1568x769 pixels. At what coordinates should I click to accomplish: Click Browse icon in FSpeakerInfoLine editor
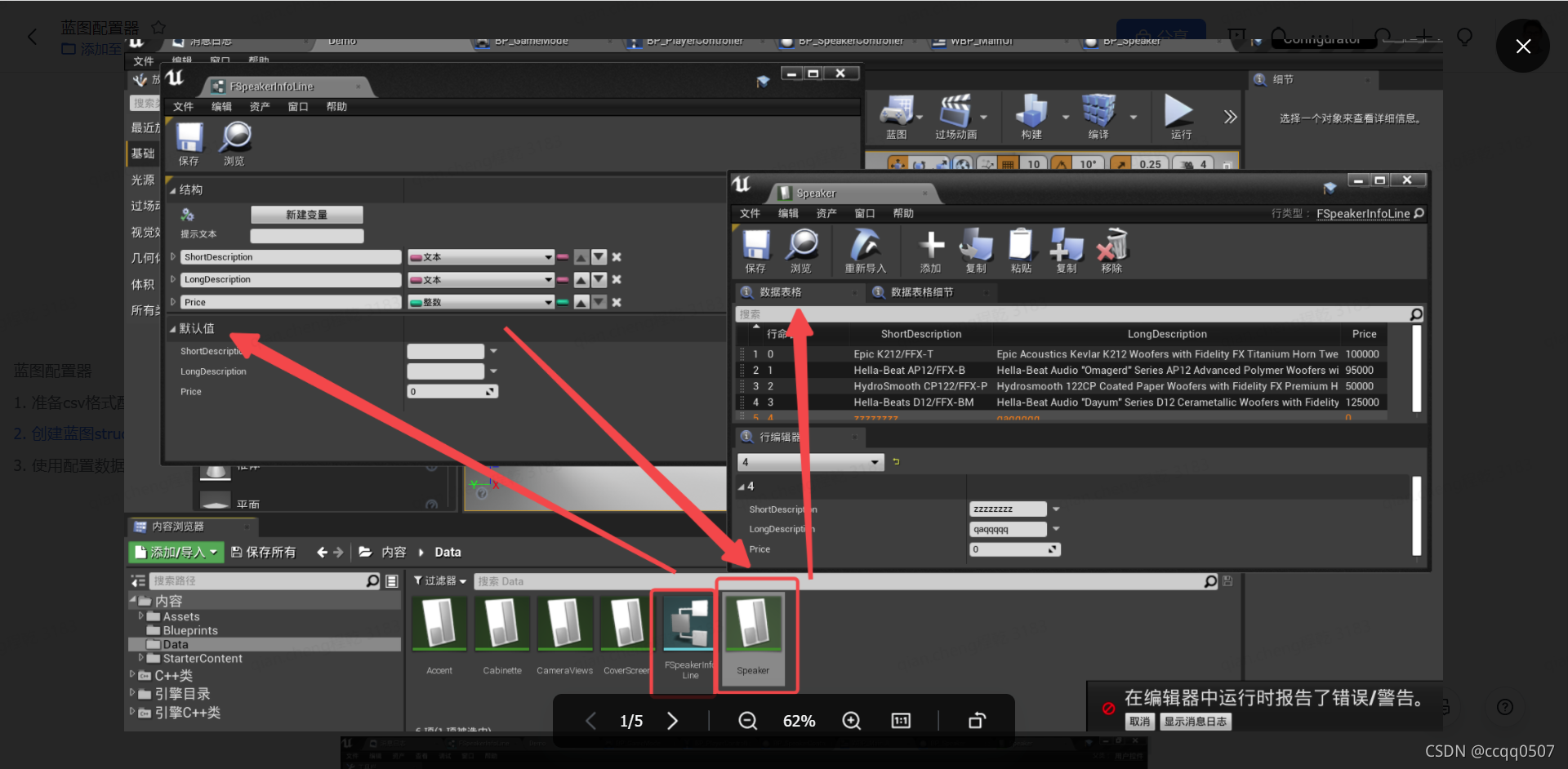point(234,144)
